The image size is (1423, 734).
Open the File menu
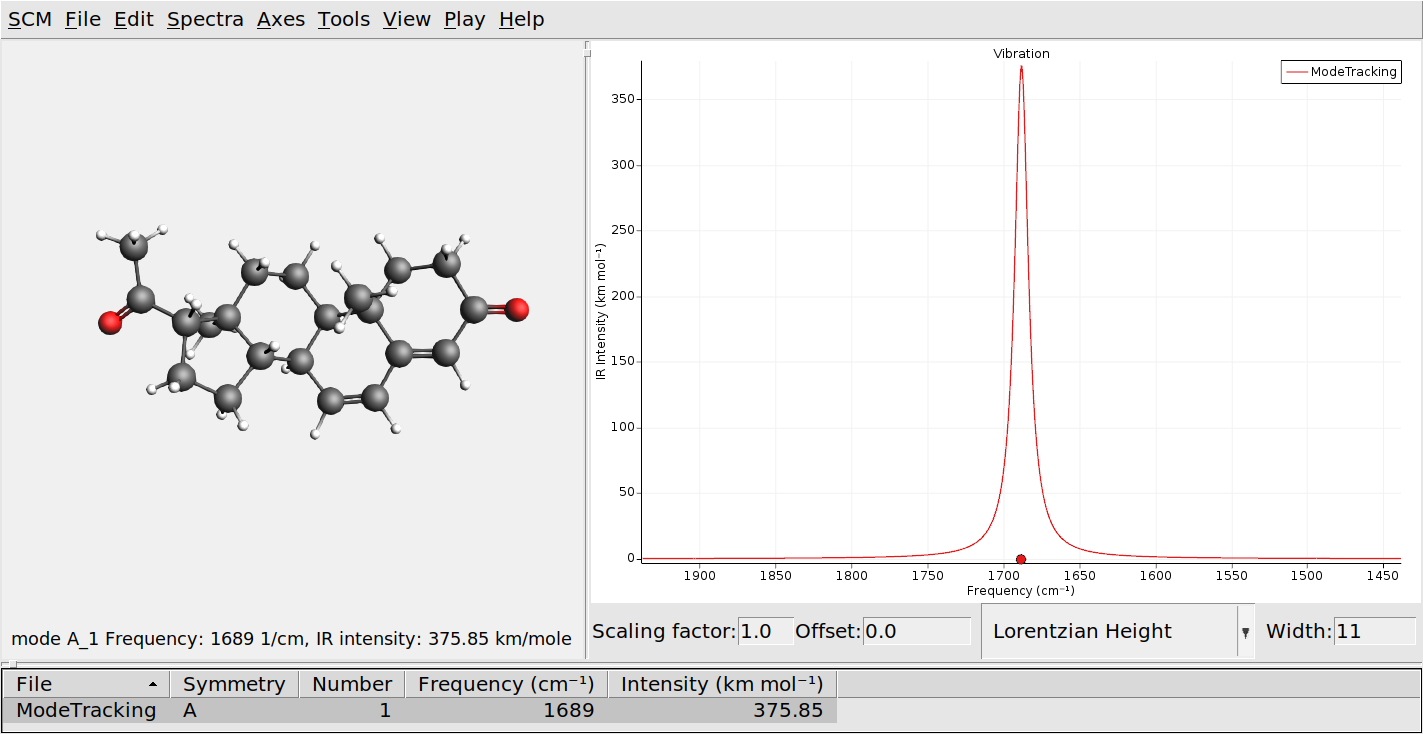[x=83, y=19]
